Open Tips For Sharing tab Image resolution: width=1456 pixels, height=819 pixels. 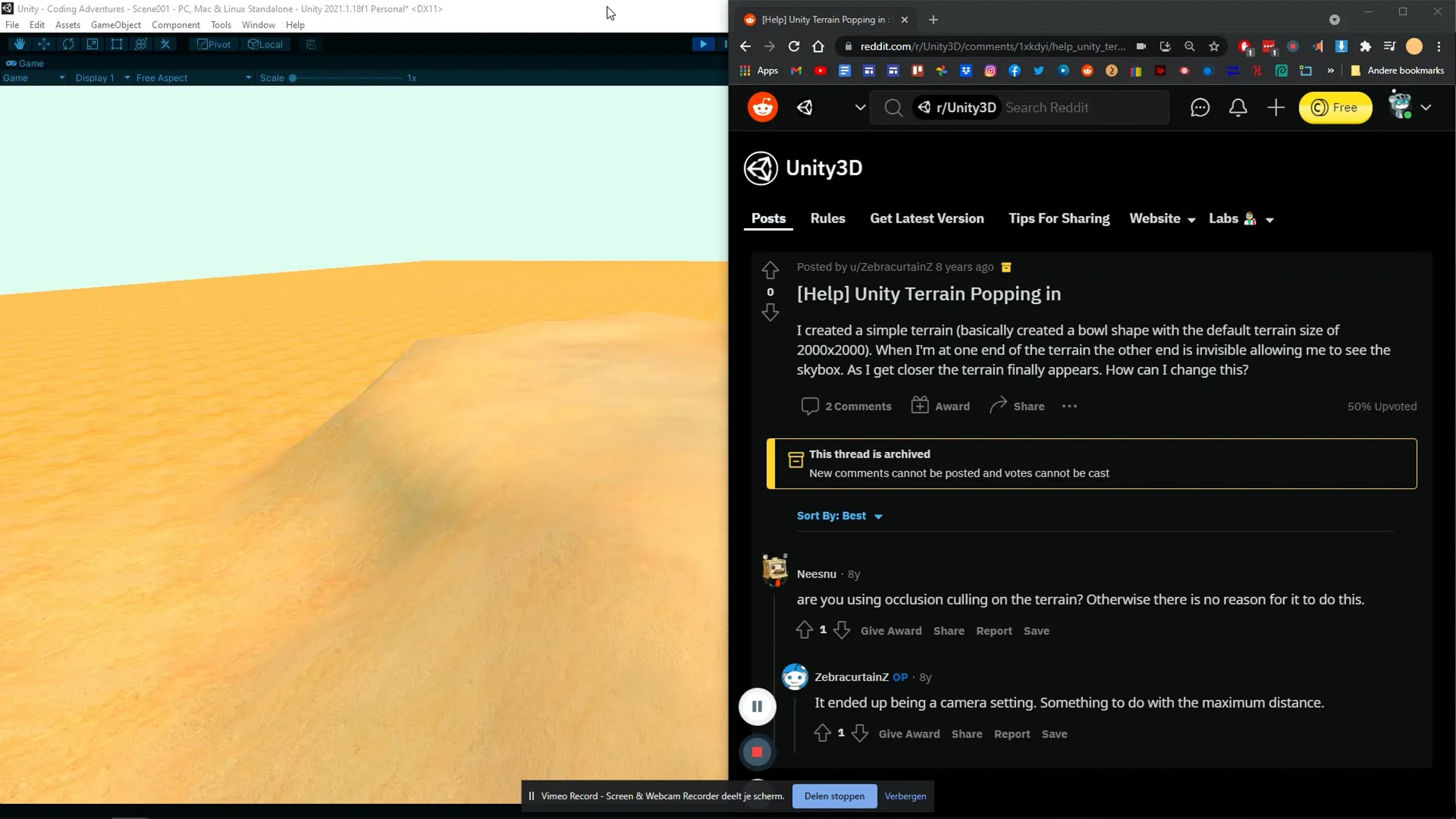pyautogui.click(x=1059, y=219)
